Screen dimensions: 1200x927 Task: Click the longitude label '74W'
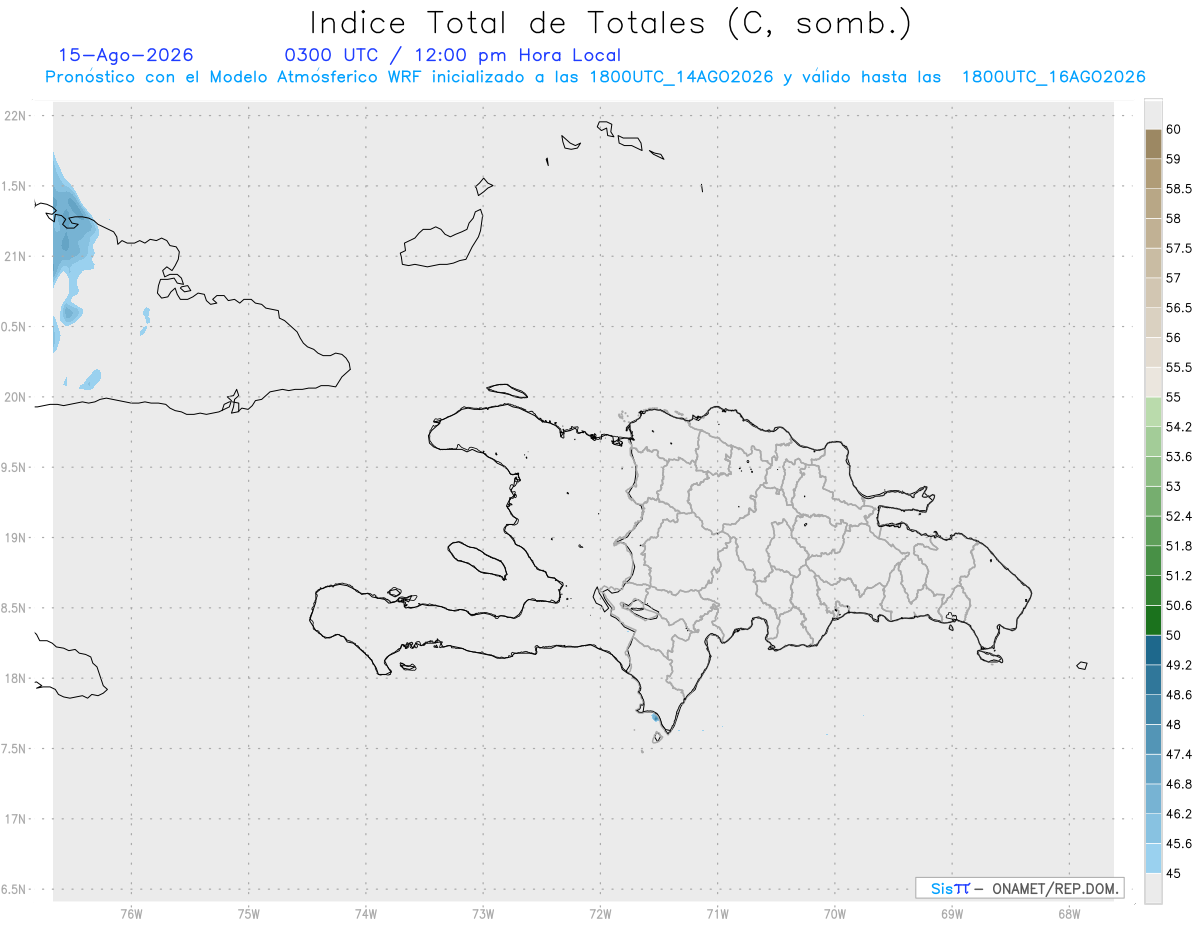[366, 914]
